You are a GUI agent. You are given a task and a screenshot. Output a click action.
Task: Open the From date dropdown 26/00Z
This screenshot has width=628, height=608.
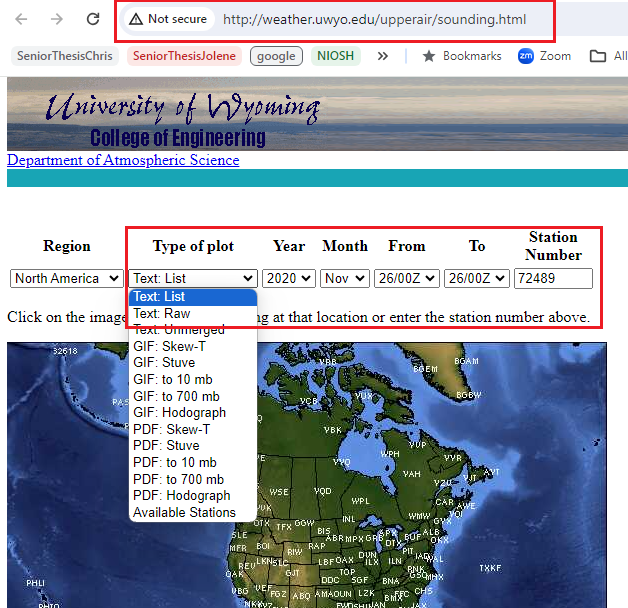click(x=406, y=278)
